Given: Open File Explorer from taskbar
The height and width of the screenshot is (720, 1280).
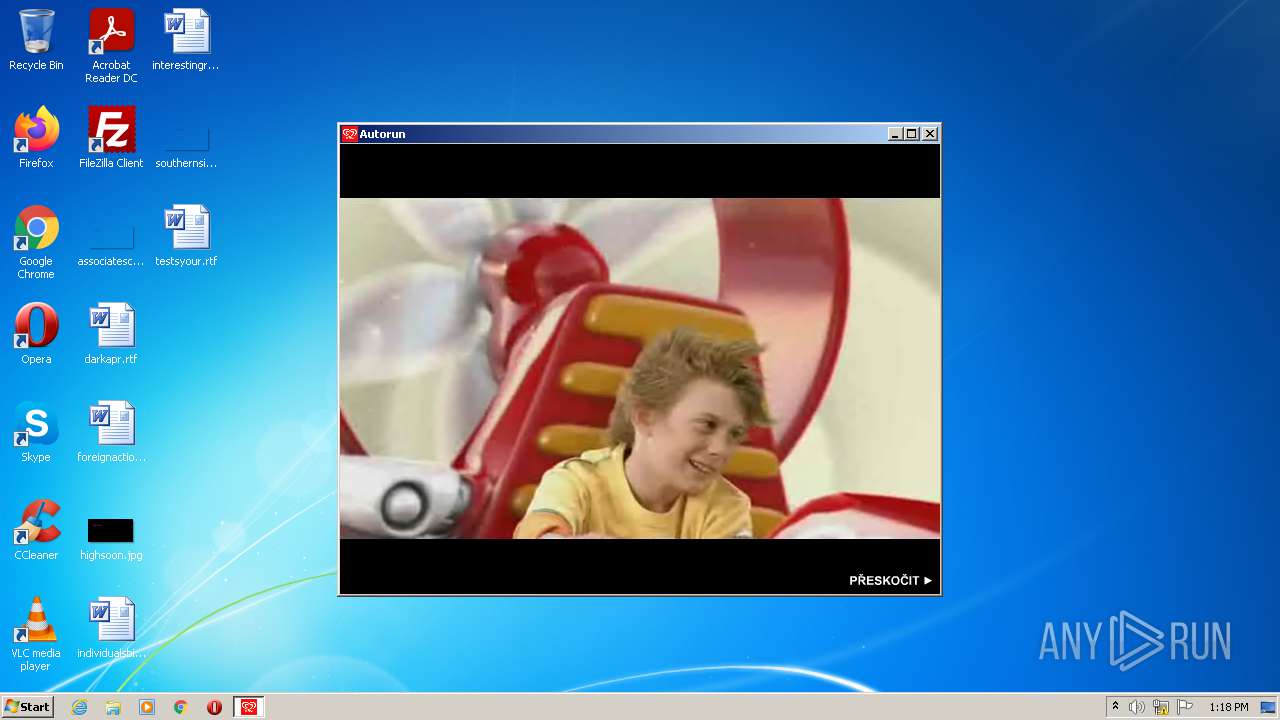Looking at the screenshot, I should click(x=113, y=707).
